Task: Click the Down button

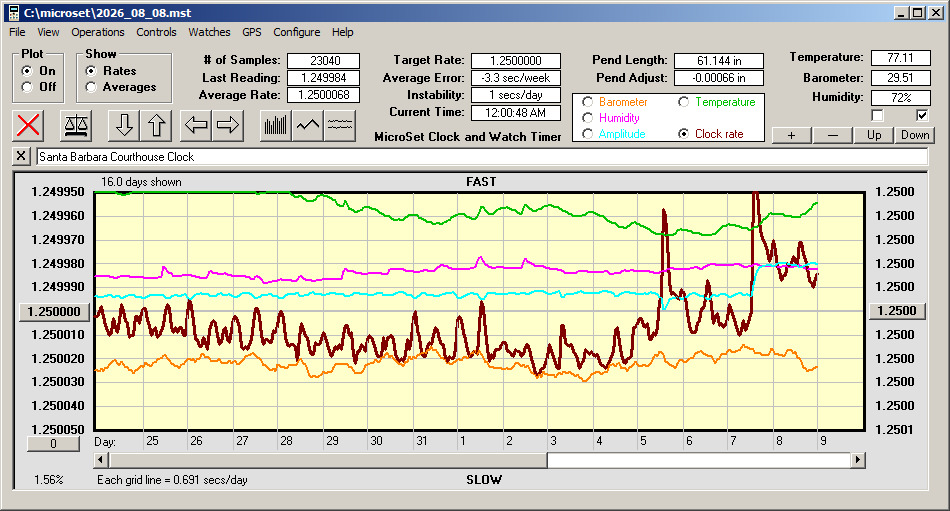Action: click(x=915, y=135)
